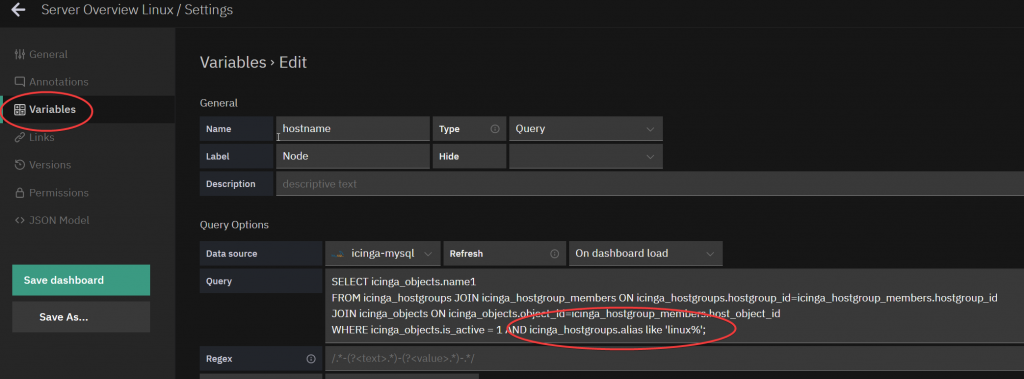This screenshot has width=1024, height=379.
Task: Click the Refresh info icon
Action: [x=554, y=254]
